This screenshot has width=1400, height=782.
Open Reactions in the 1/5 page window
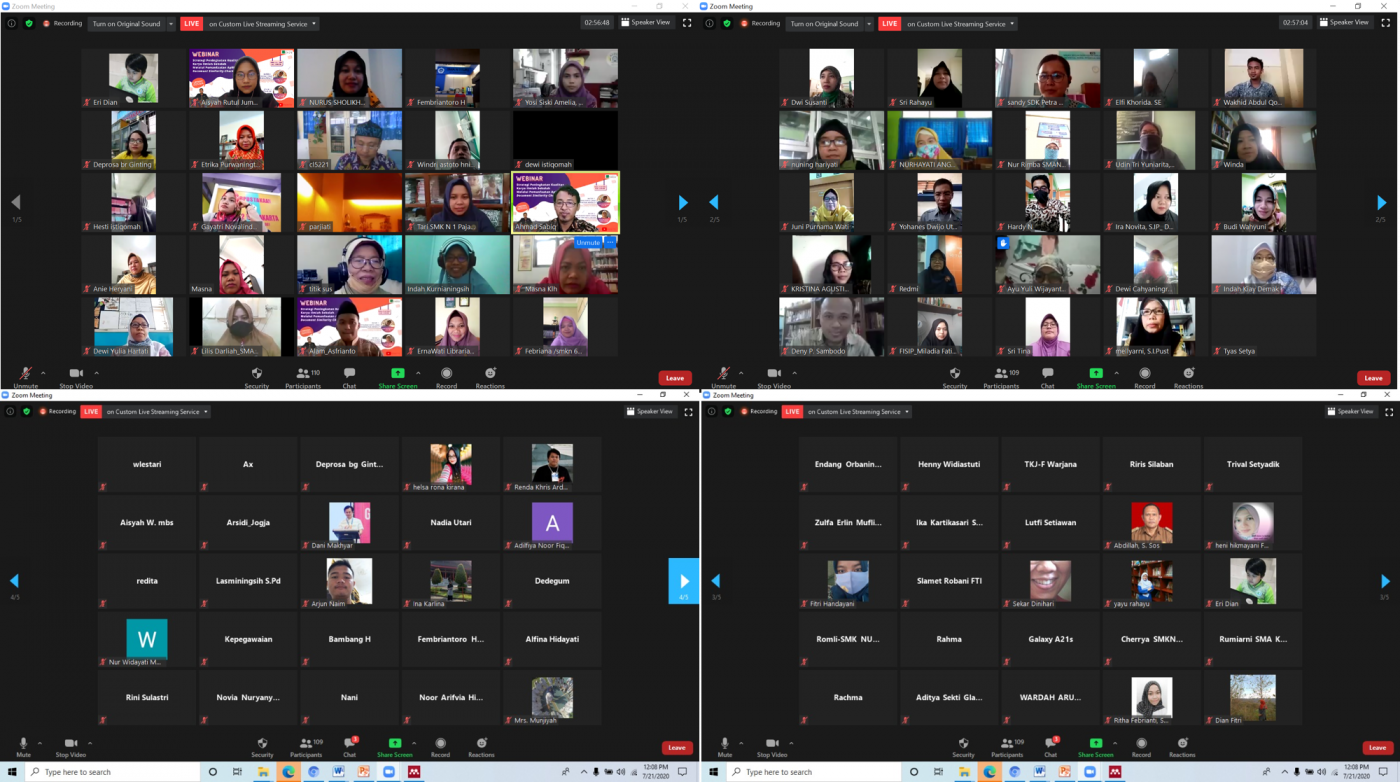pyautogui.click(x=490, y=377)
